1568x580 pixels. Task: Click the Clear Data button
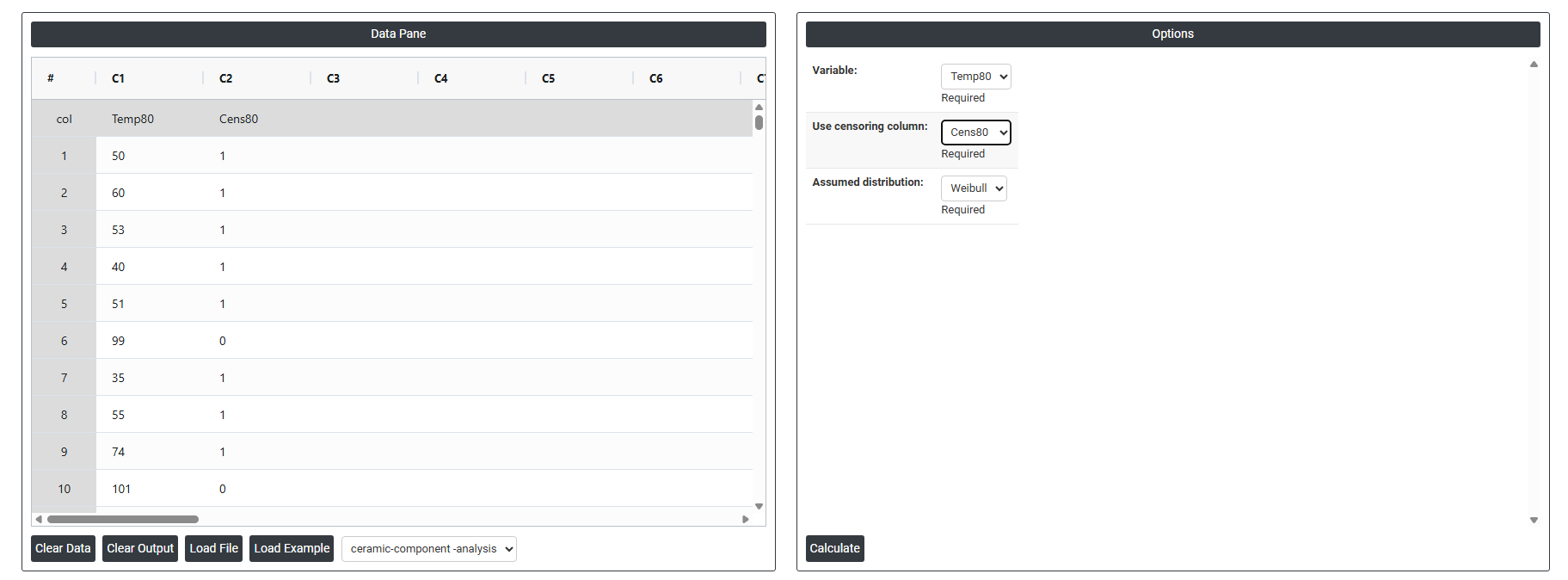click(x=63, y=548)
